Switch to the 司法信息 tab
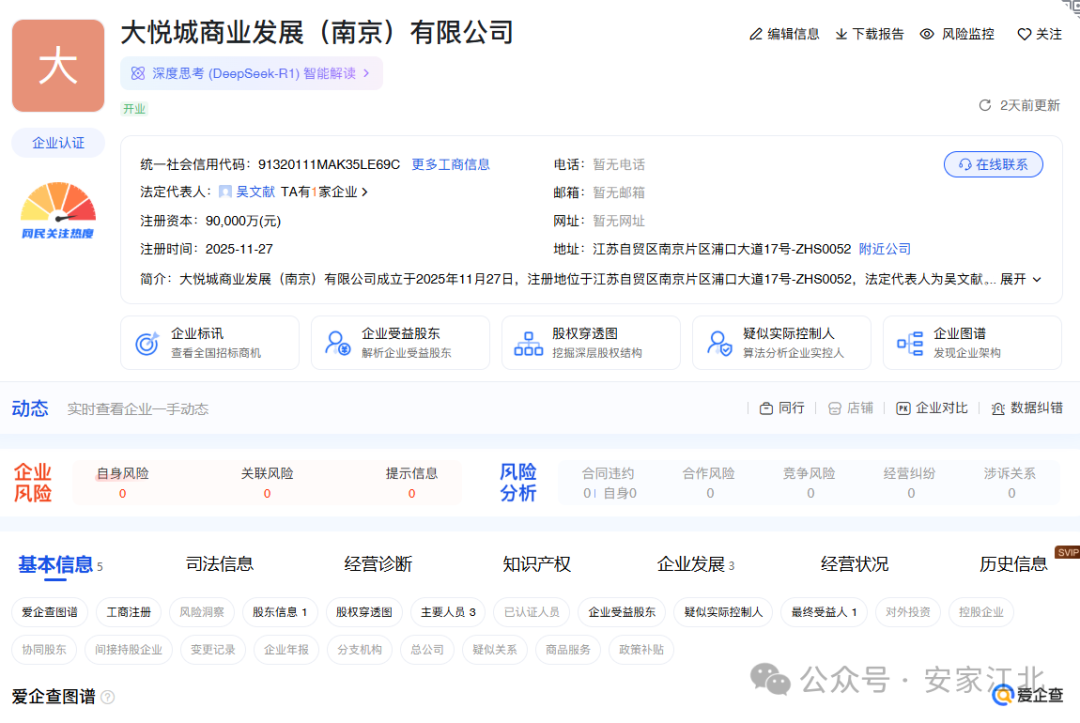This screenshot has height=723, width=1080. coord(220,563)
